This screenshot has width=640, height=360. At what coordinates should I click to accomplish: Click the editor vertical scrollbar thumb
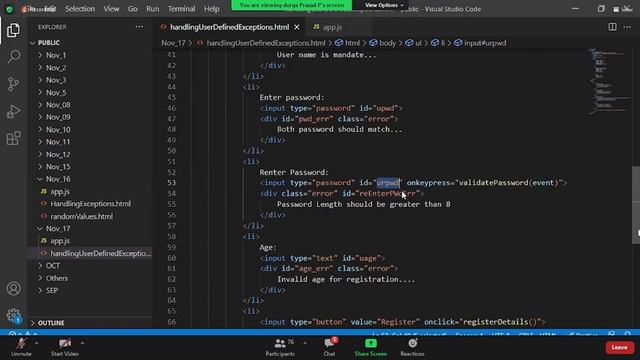[636, 205]
